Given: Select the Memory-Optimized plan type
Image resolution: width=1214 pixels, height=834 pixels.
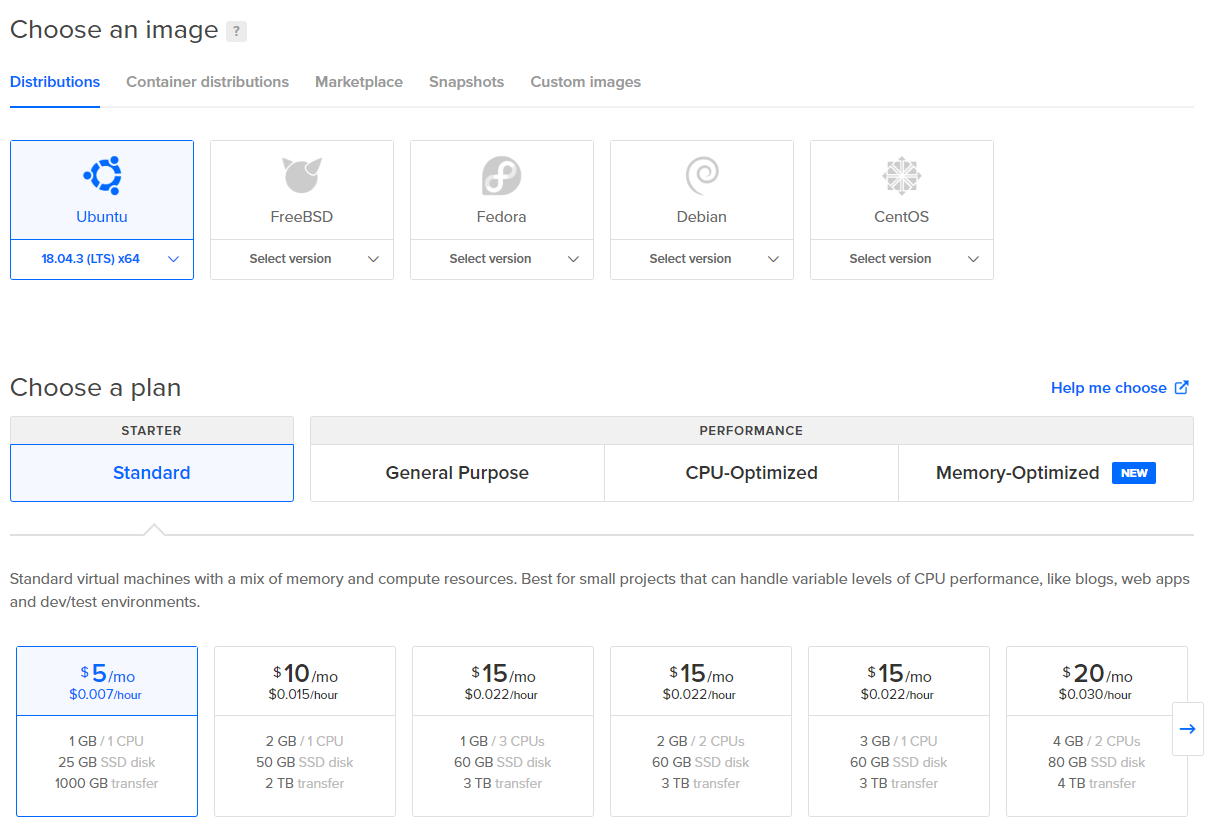Looking at the screenshot, I should click(1046, 473).
